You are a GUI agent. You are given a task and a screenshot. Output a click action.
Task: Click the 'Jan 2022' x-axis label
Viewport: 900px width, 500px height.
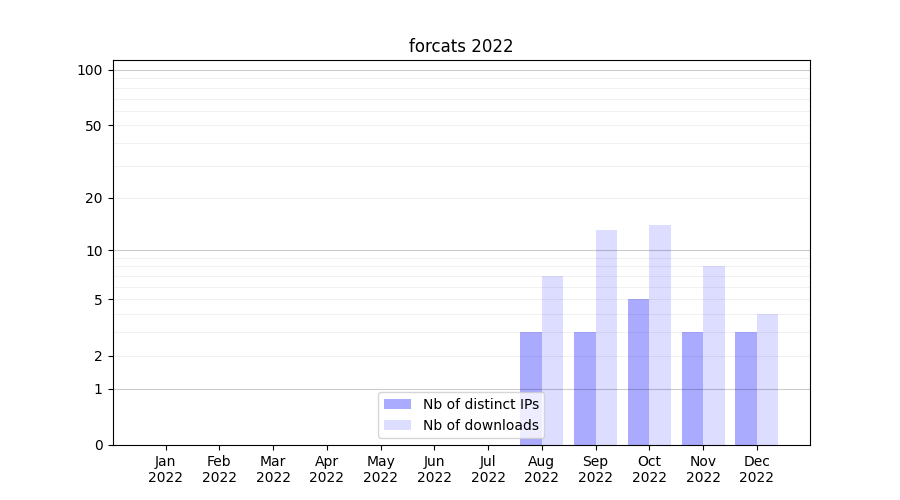(x=166, y=469)
